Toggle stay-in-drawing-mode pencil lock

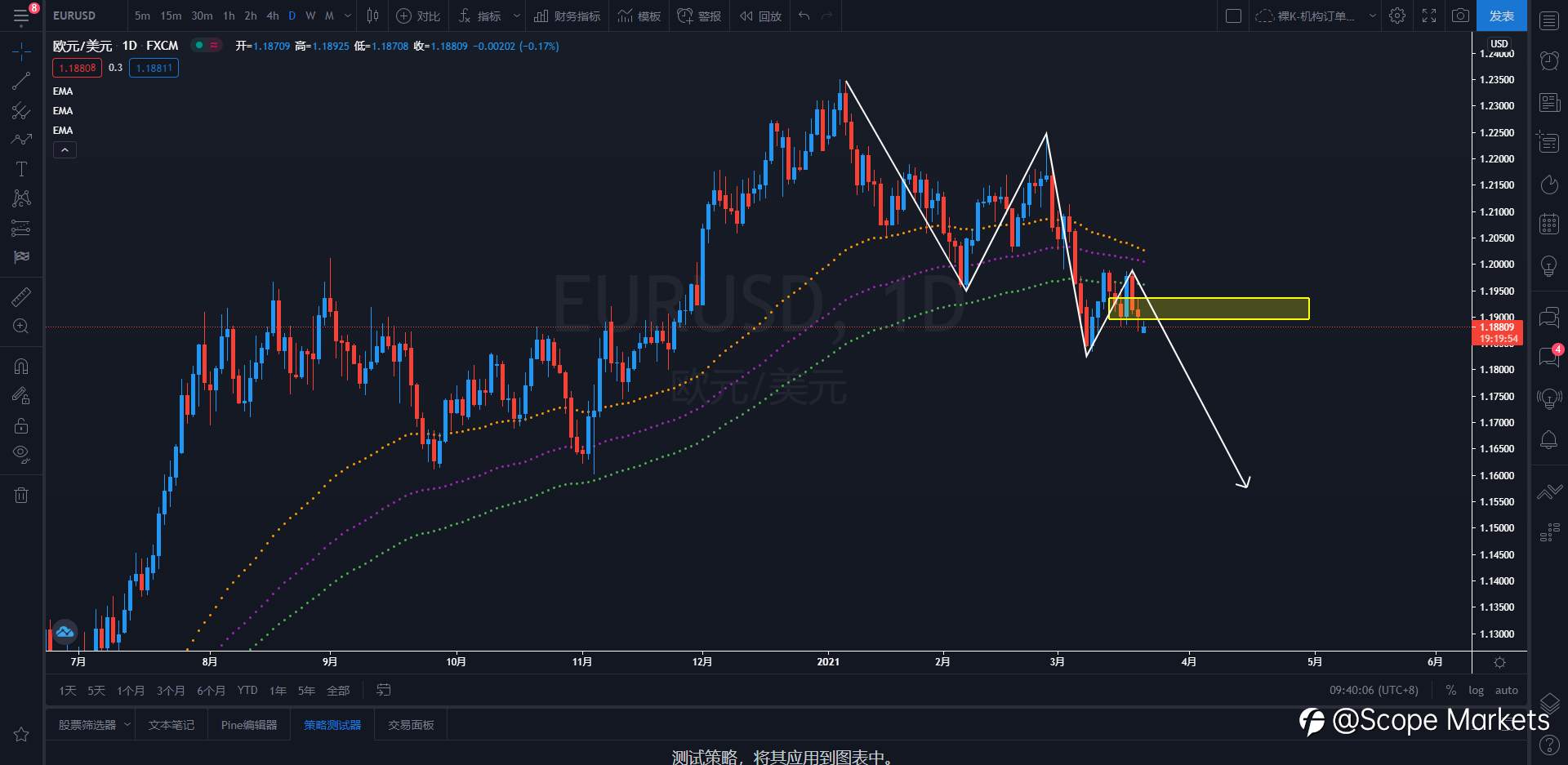21,396
